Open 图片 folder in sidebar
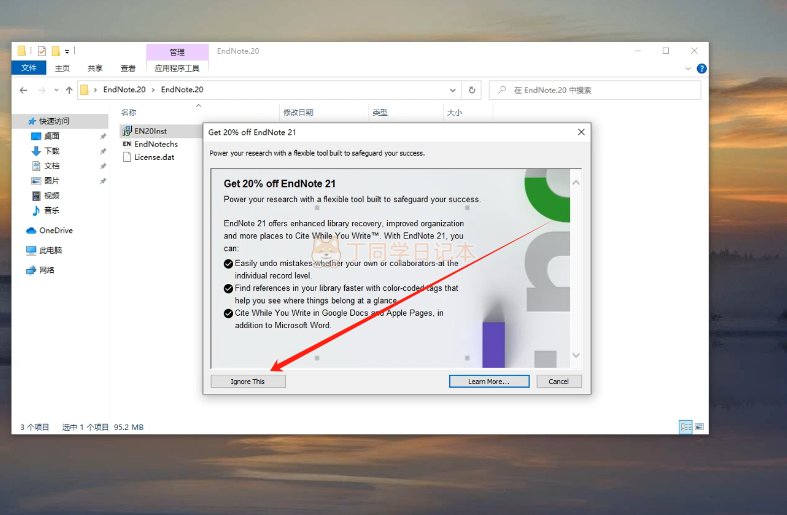This screenshot has height=515, width=787. pyautogui.click(x=52, y=181)
